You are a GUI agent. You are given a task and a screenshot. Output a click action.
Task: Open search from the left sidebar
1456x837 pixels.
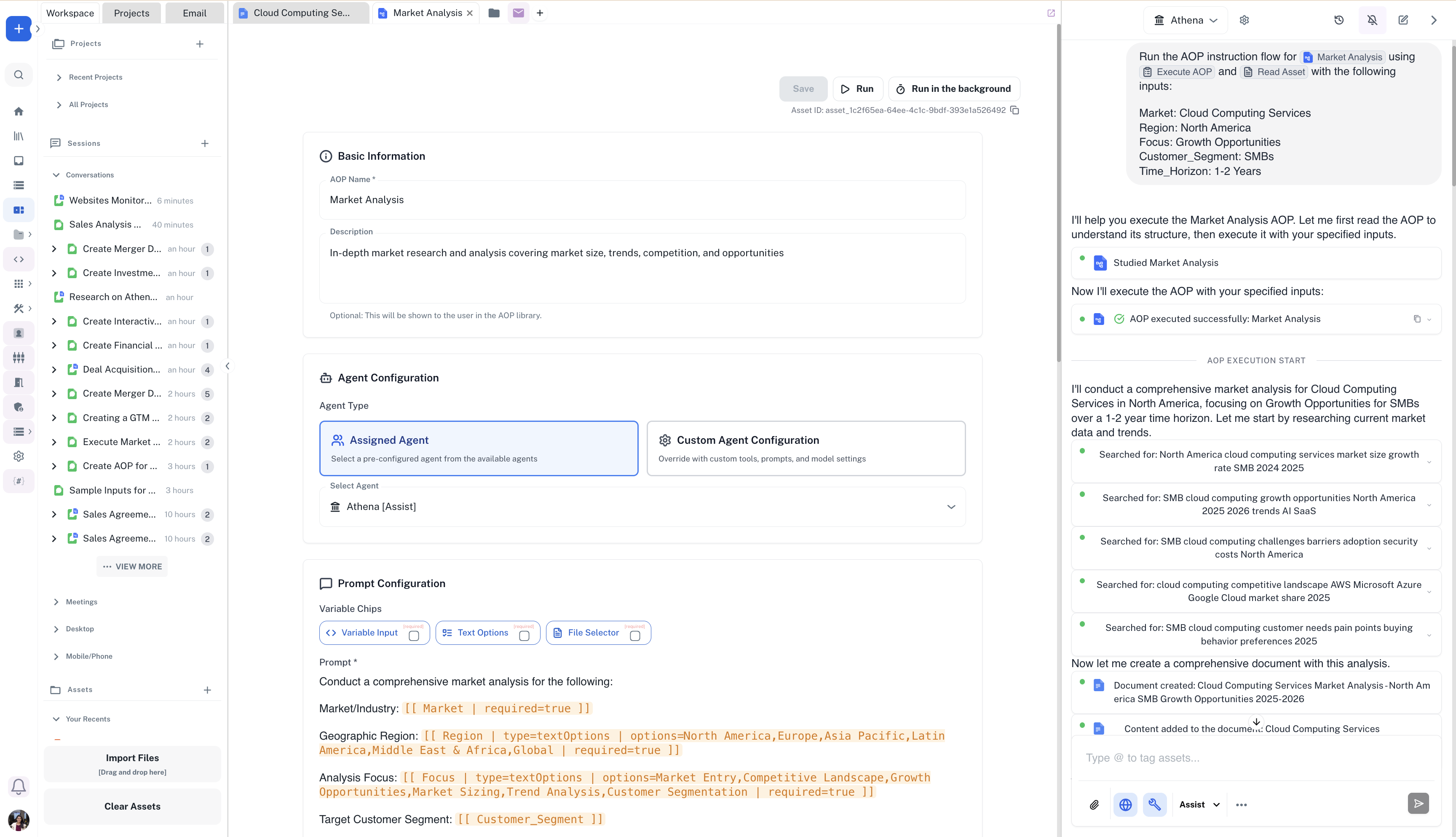click(19, 75)
